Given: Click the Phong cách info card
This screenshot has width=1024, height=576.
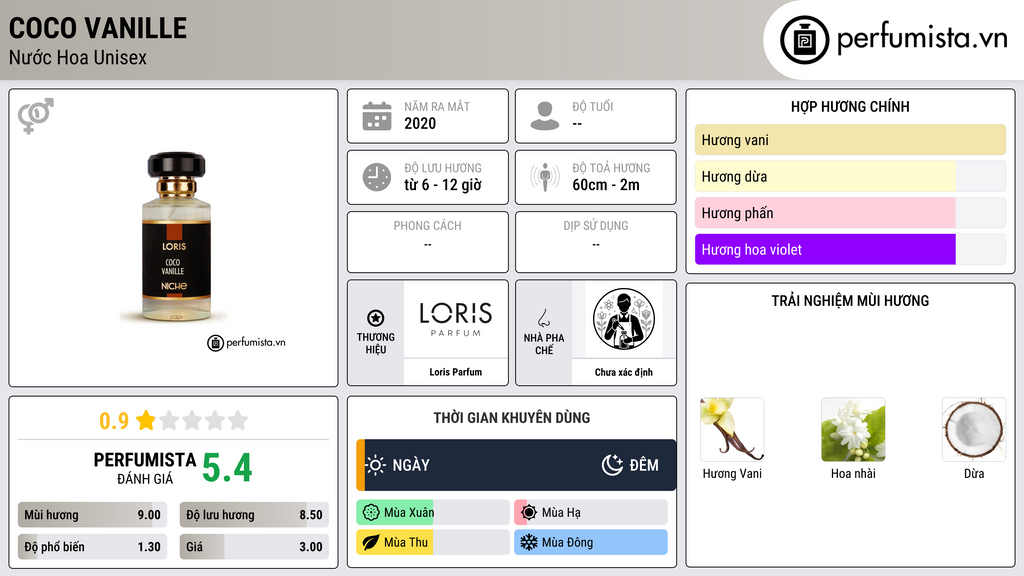Looking at the screenshot, I should coord(428,242).
